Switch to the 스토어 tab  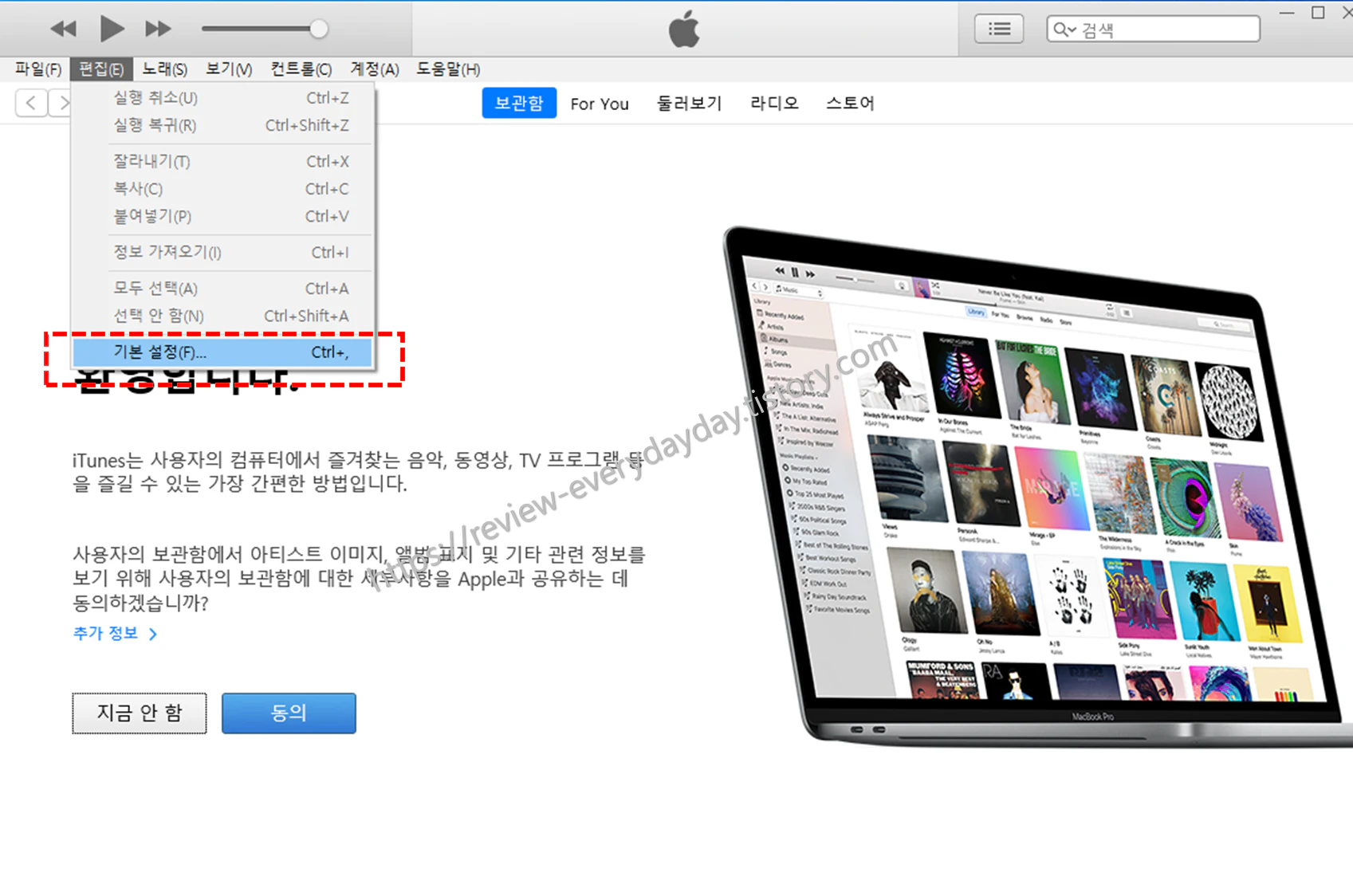850,104
